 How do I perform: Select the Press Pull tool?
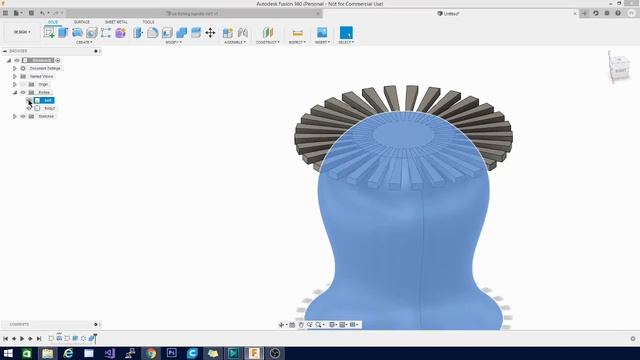coord(138,33)
